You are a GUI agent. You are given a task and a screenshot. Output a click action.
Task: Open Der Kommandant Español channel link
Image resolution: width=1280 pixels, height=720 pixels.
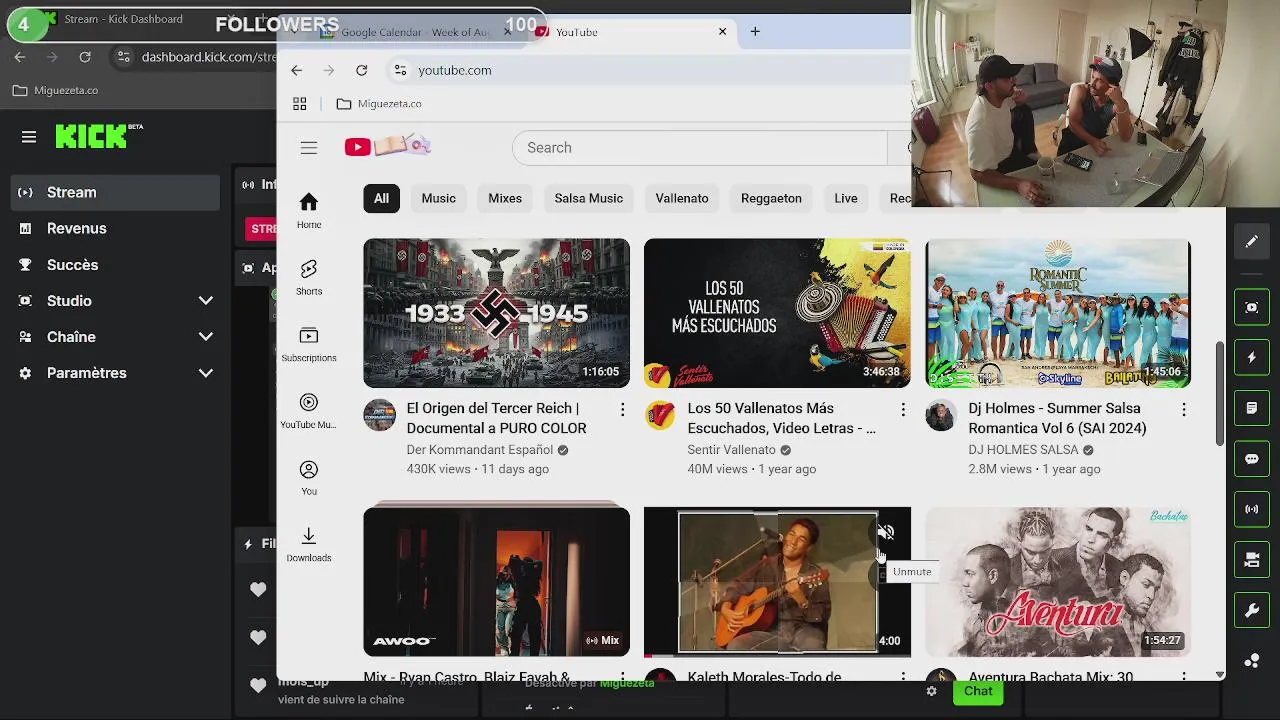tap(480, 450)
